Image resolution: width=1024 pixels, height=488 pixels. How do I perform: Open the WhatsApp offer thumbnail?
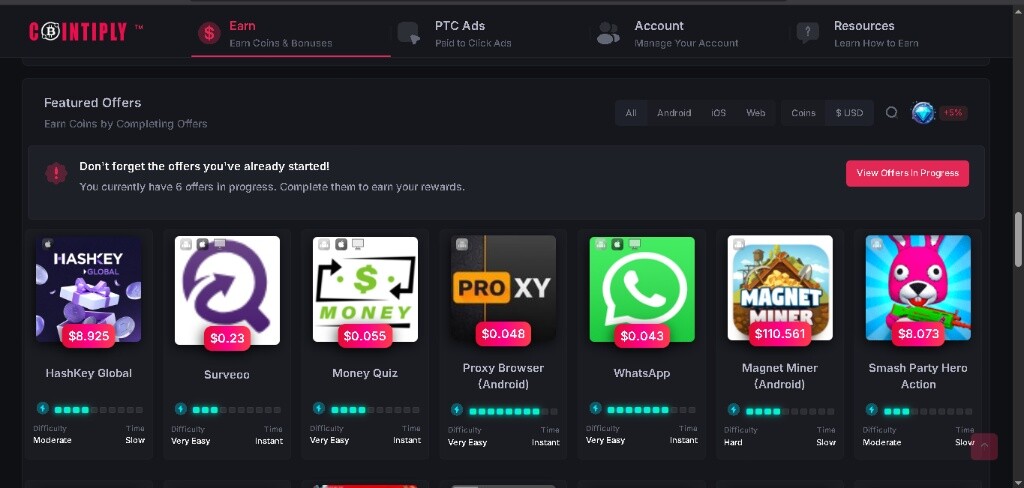[x=642, y=289]
